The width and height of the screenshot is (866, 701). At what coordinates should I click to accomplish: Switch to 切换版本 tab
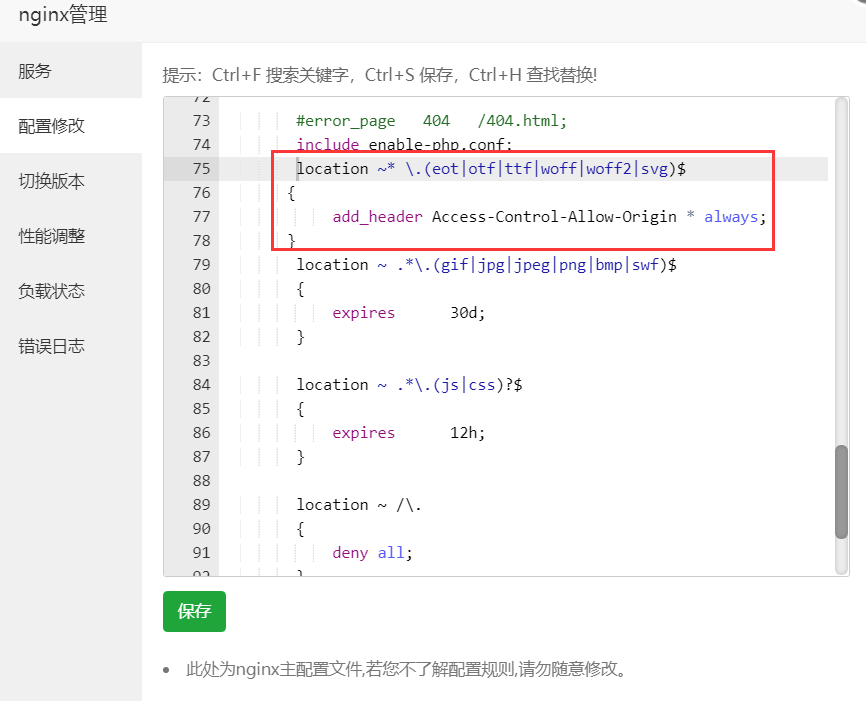(x=52, y=181)
